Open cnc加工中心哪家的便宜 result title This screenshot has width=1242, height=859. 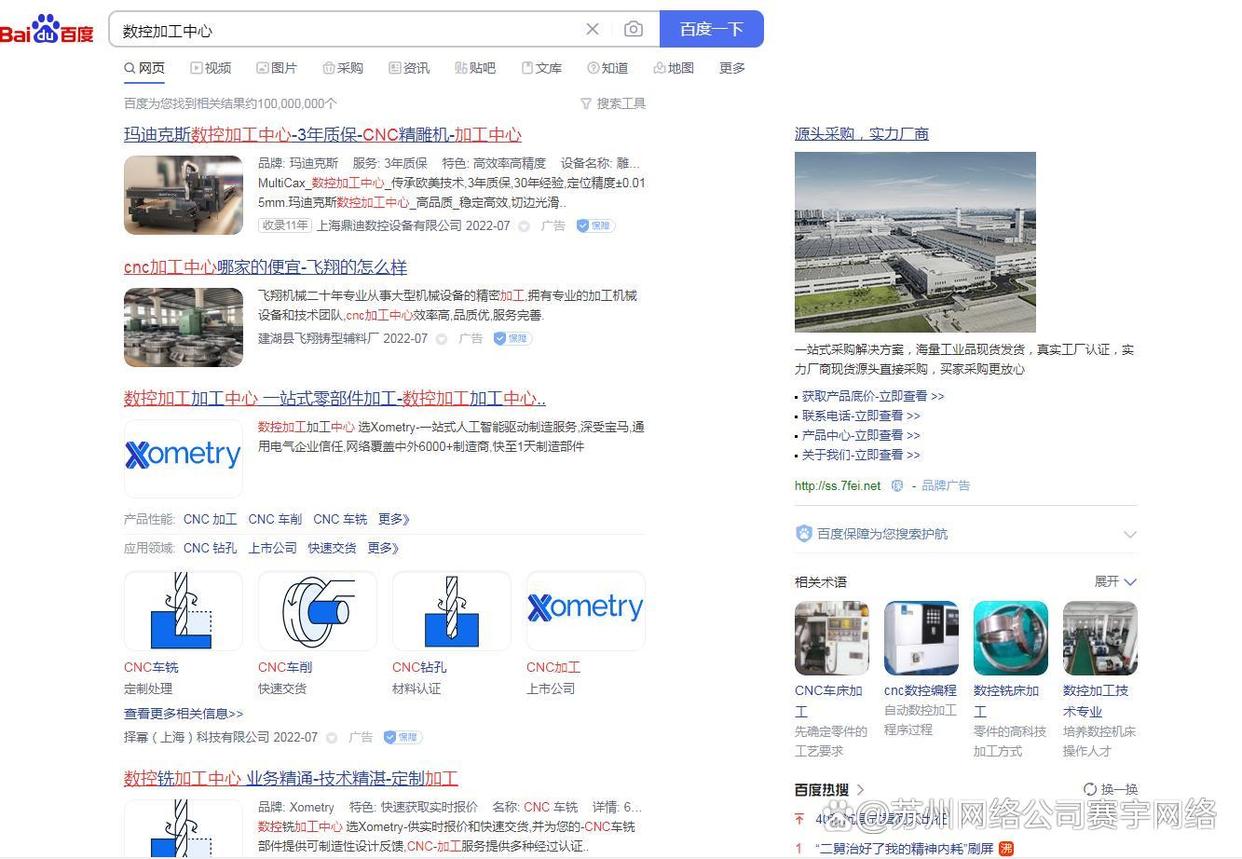point(265,267)
